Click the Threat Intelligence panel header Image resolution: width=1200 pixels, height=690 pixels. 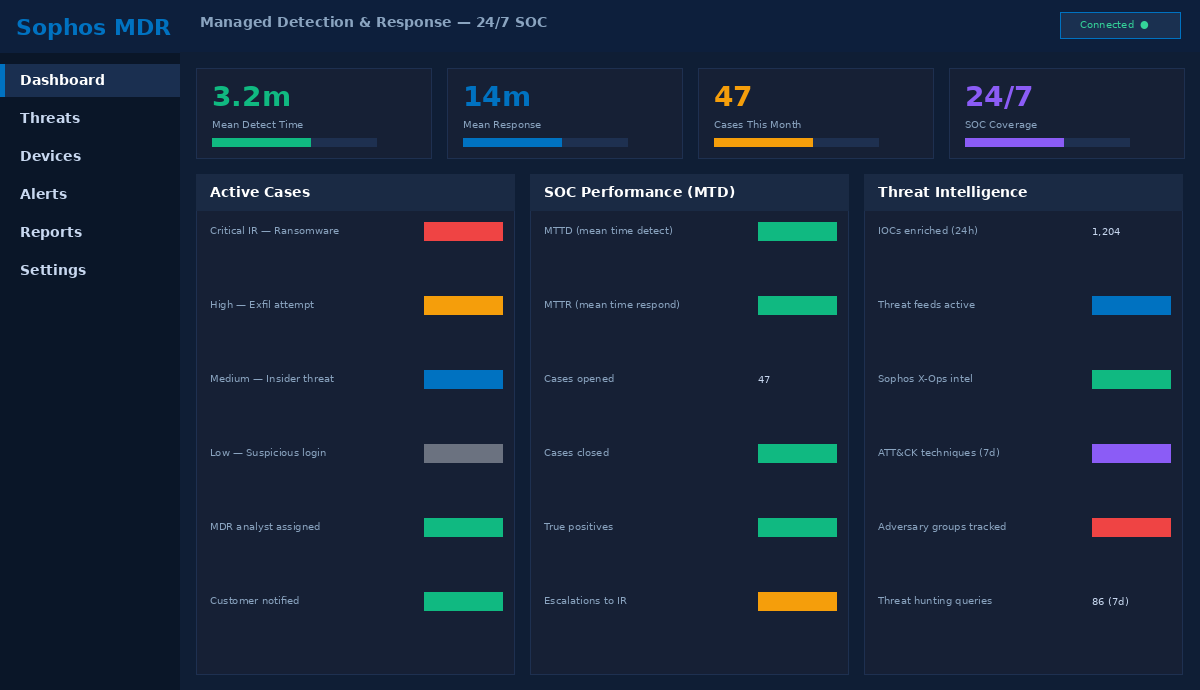click(1023, 192)
